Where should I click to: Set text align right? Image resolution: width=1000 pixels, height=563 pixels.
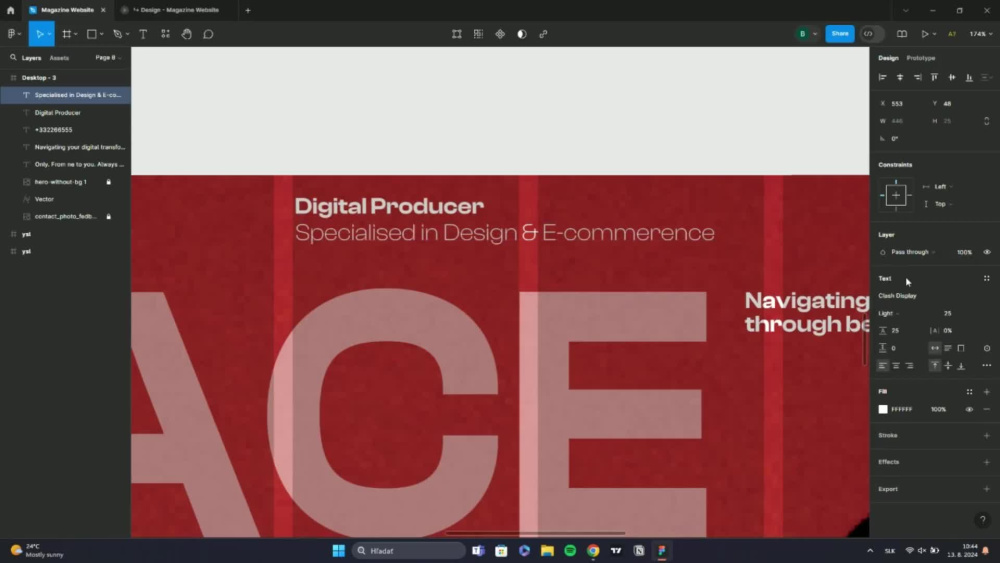(x=909, y=365)
